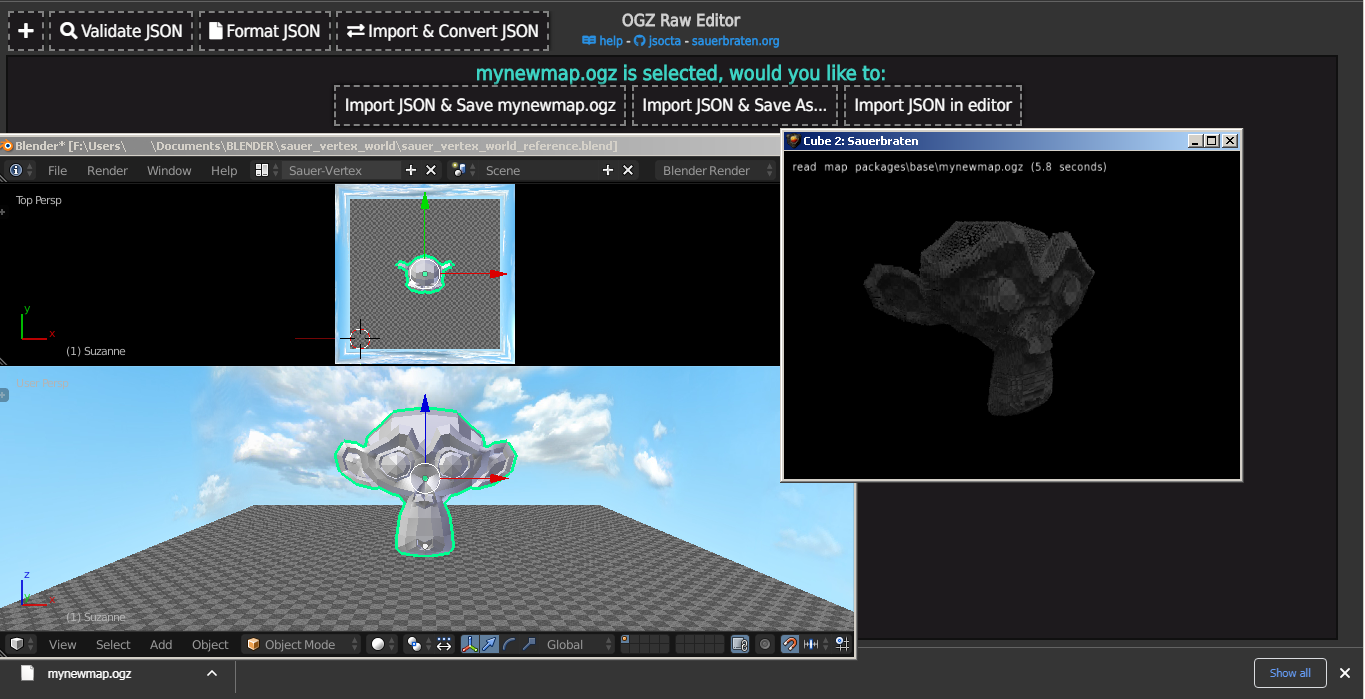Toggle lock camera and layers to scene

click(741, 644)
